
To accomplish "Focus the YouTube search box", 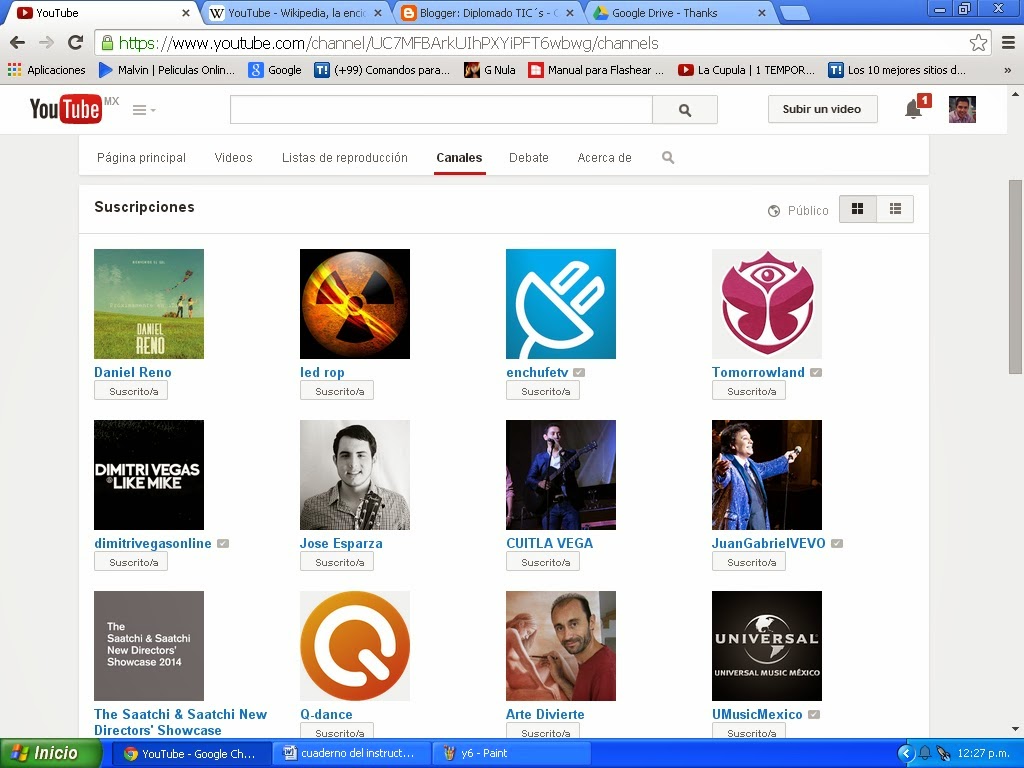I will tap(441, 110).
